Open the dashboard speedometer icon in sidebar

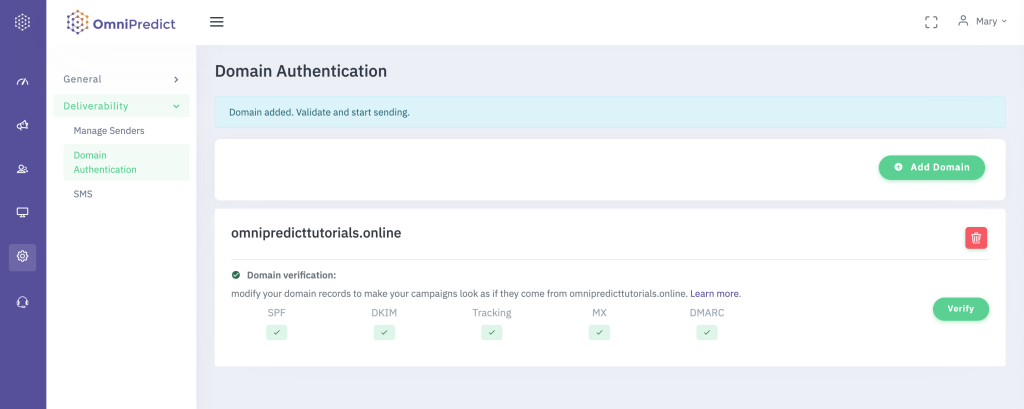[x=22, y=82]
